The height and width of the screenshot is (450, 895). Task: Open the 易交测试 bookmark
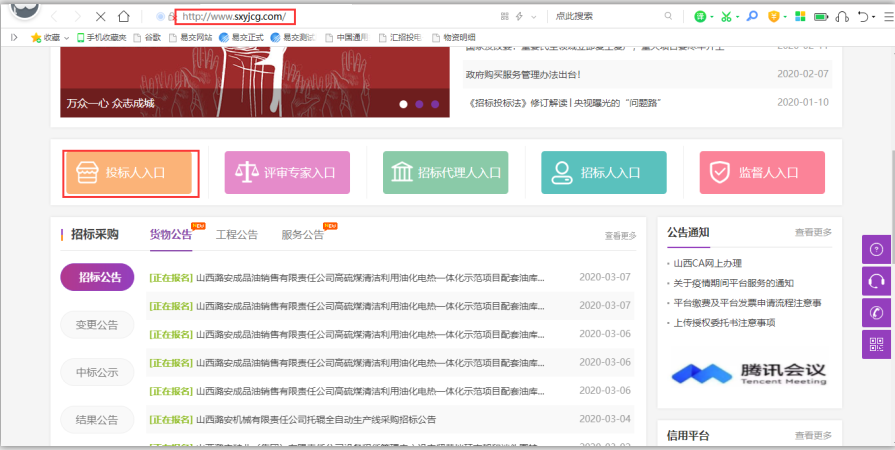tap(292, 38)
